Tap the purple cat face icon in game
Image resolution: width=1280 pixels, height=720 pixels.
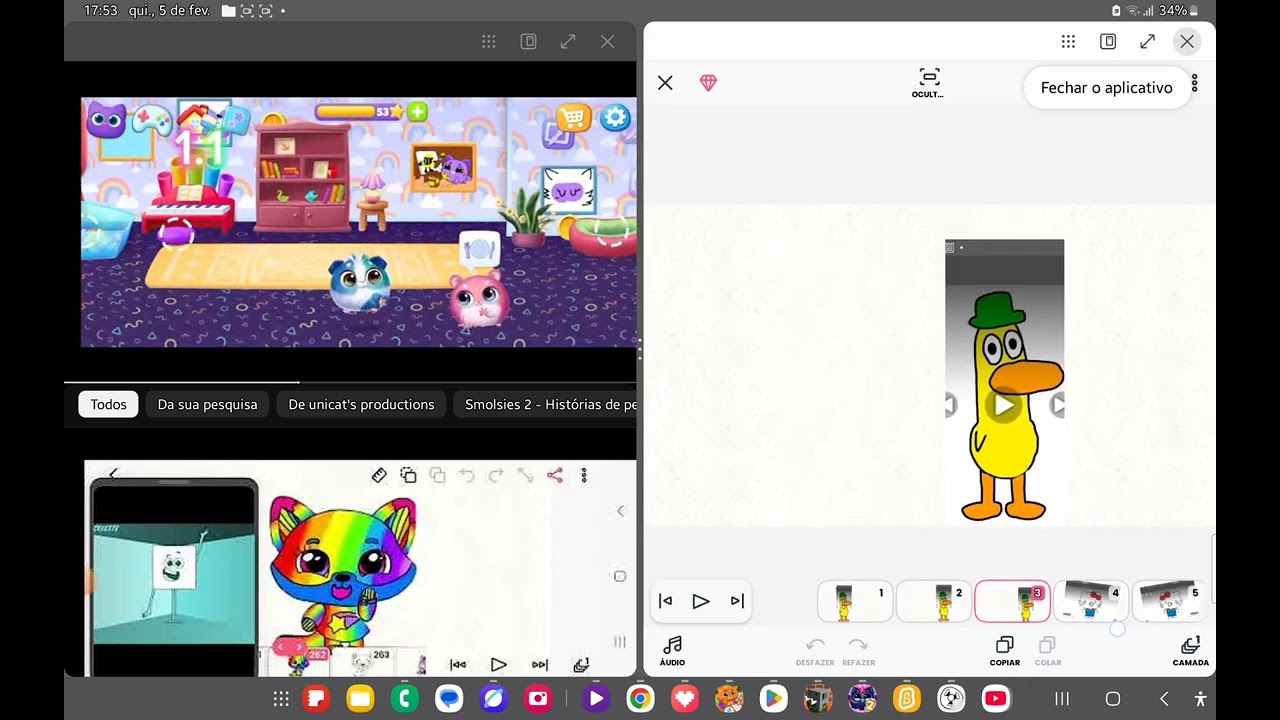(x=107, y=120)
